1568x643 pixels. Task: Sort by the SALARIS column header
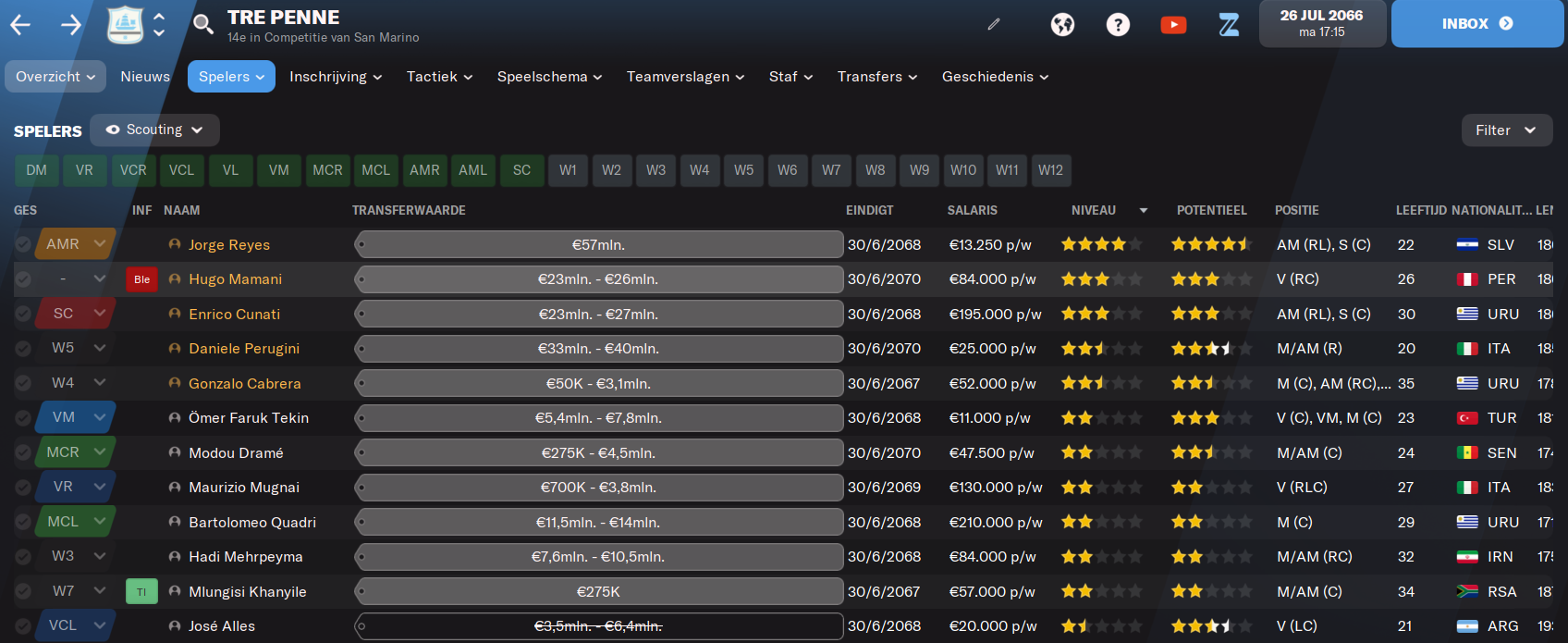point(973,211)
